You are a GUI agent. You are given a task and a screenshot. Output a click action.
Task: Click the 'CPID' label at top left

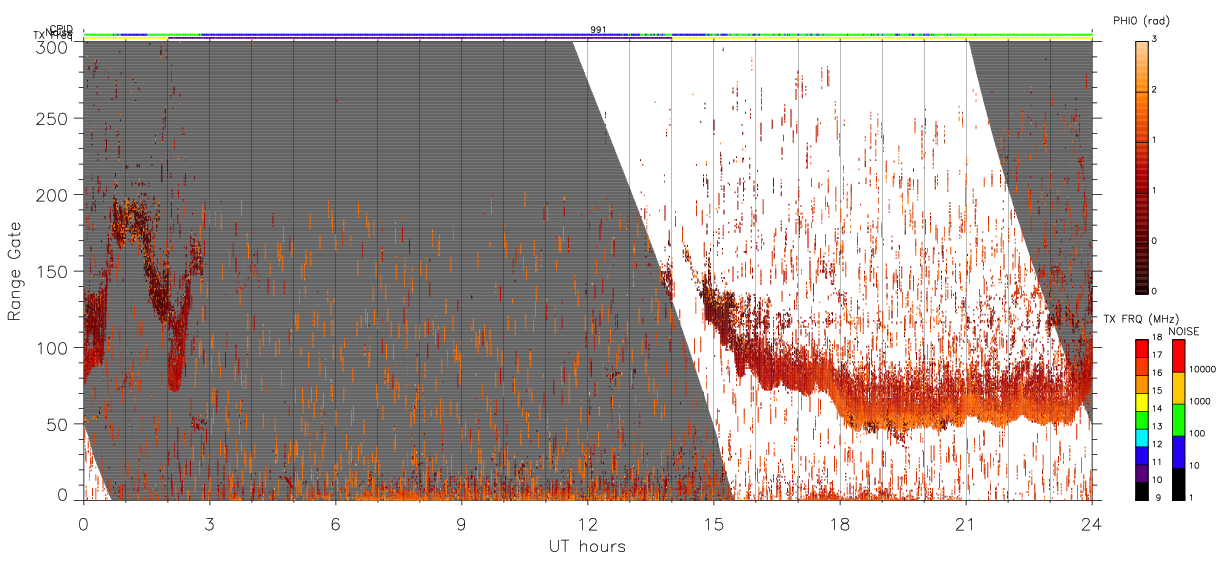pyautogui.click(x=60, y=30)
